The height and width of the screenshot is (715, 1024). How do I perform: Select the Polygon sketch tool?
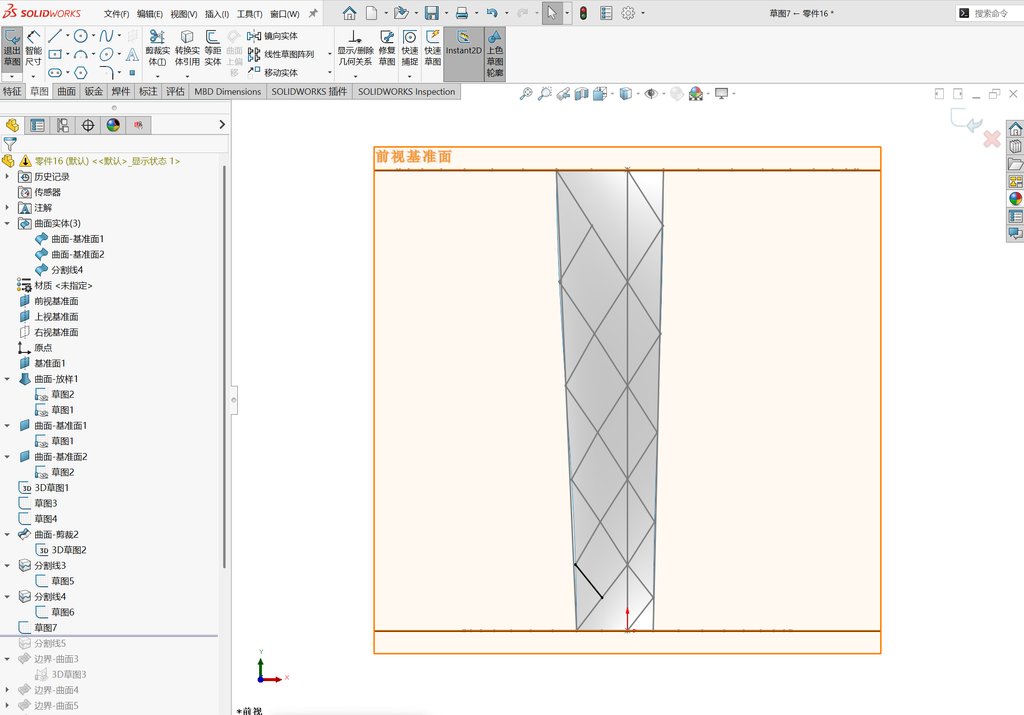(x=81, y=72)
